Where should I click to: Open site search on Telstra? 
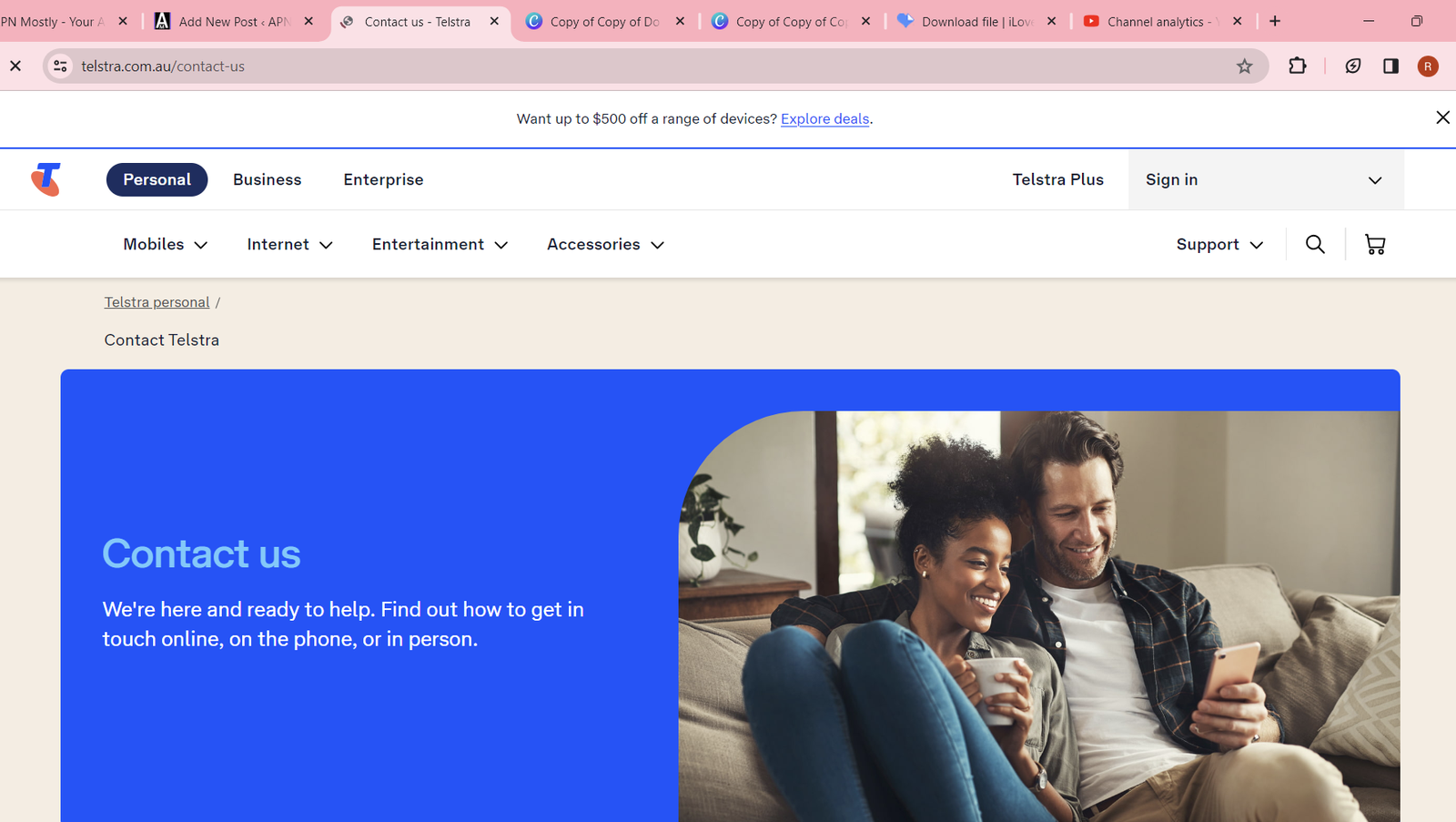click(1314, 244)
